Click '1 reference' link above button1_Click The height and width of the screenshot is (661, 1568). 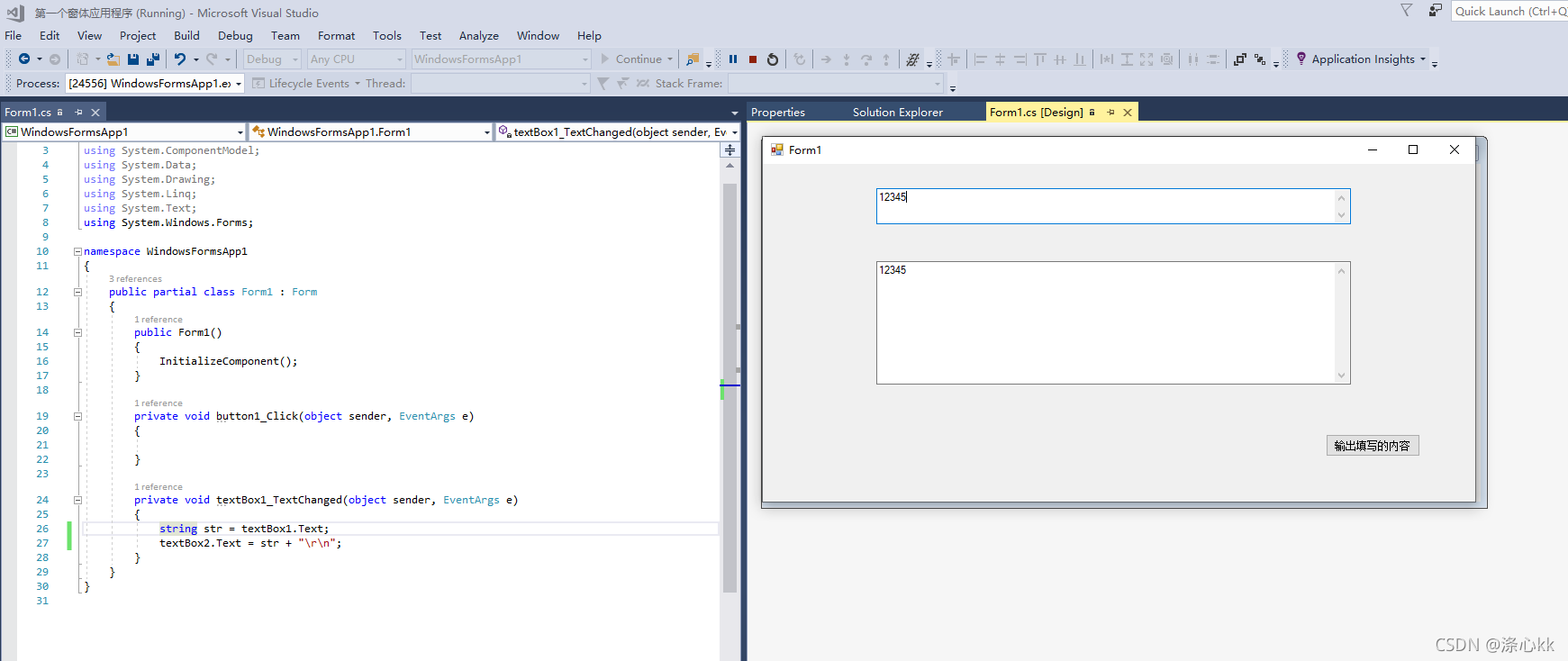pos(159,403)
